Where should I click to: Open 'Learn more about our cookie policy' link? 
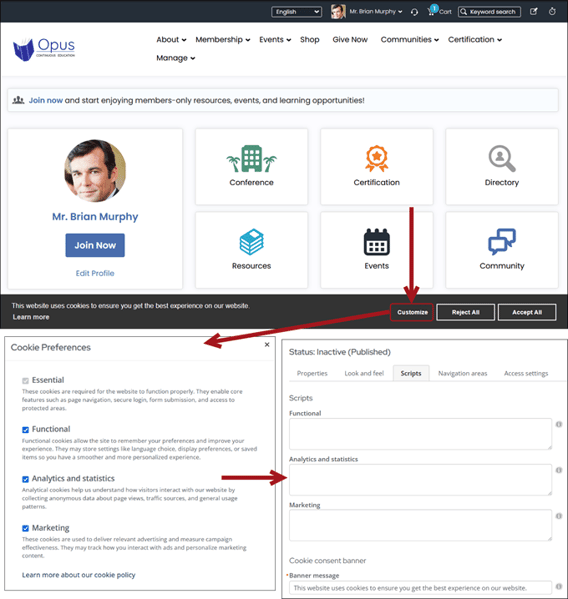pos(79,575)
